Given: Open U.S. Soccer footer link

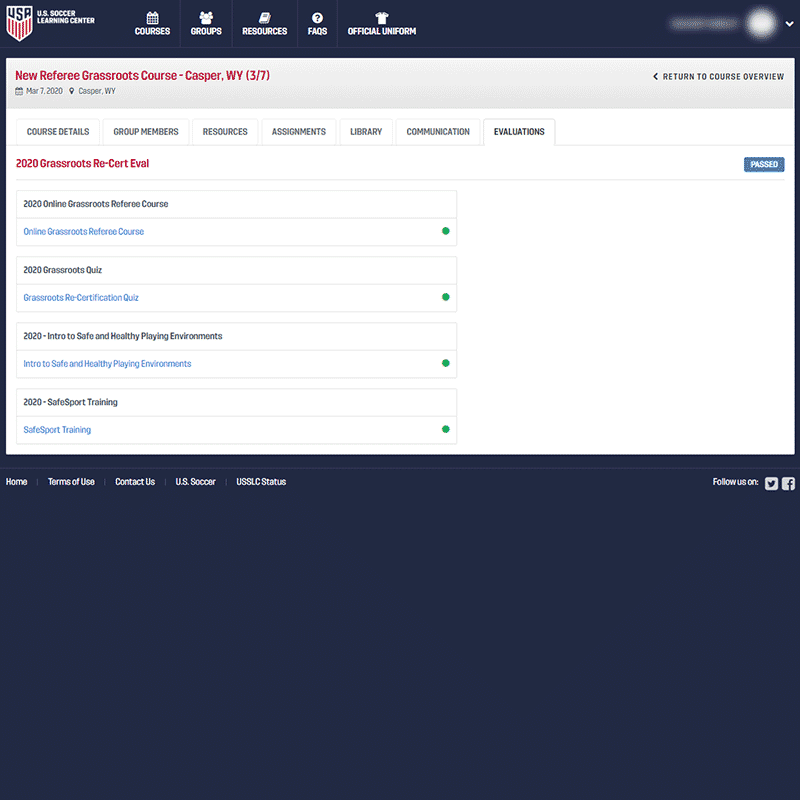Looking at the screenshot, I should (x=195, y=482).
